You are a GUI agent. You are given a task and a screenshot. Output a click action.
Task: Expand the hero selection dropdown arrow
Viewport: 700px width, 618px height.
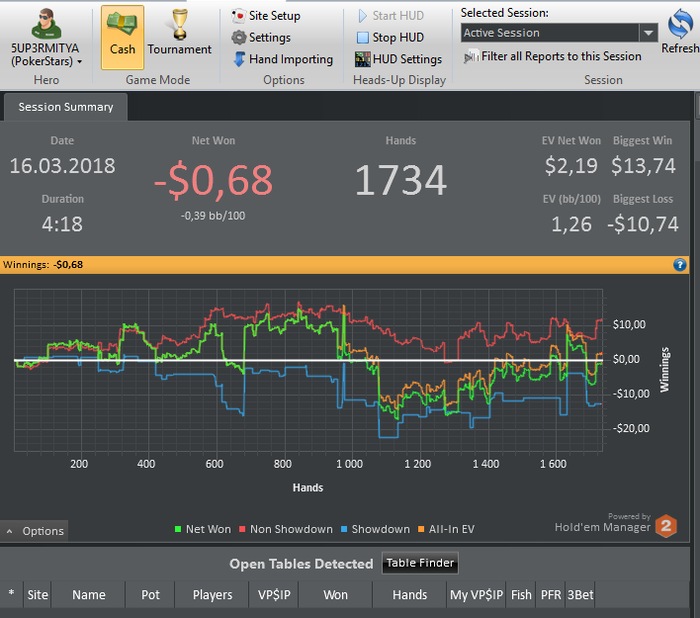click(x=80, y=62)
